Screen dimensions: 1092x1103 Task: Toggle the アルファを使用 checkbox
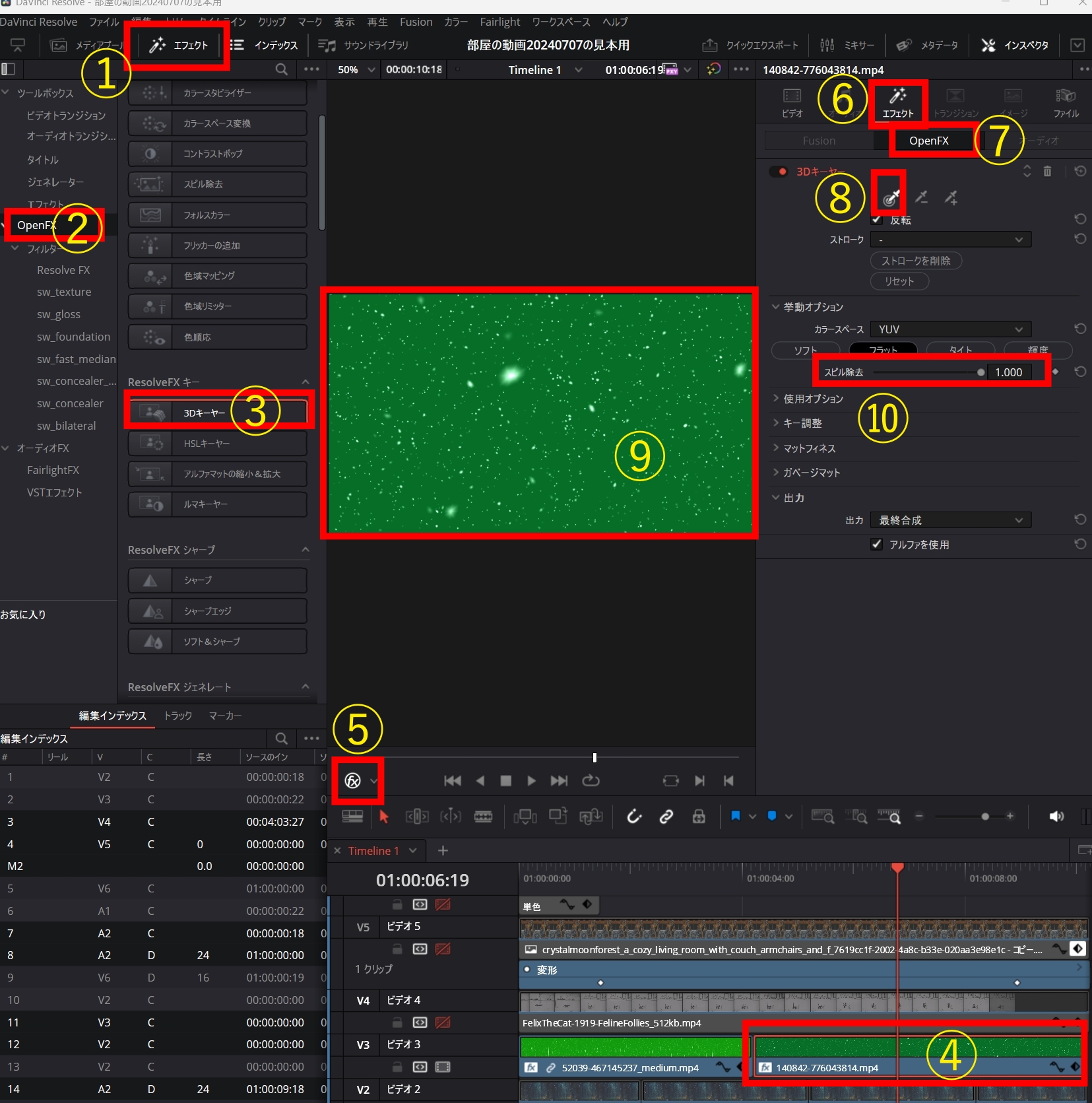[877, 545]
